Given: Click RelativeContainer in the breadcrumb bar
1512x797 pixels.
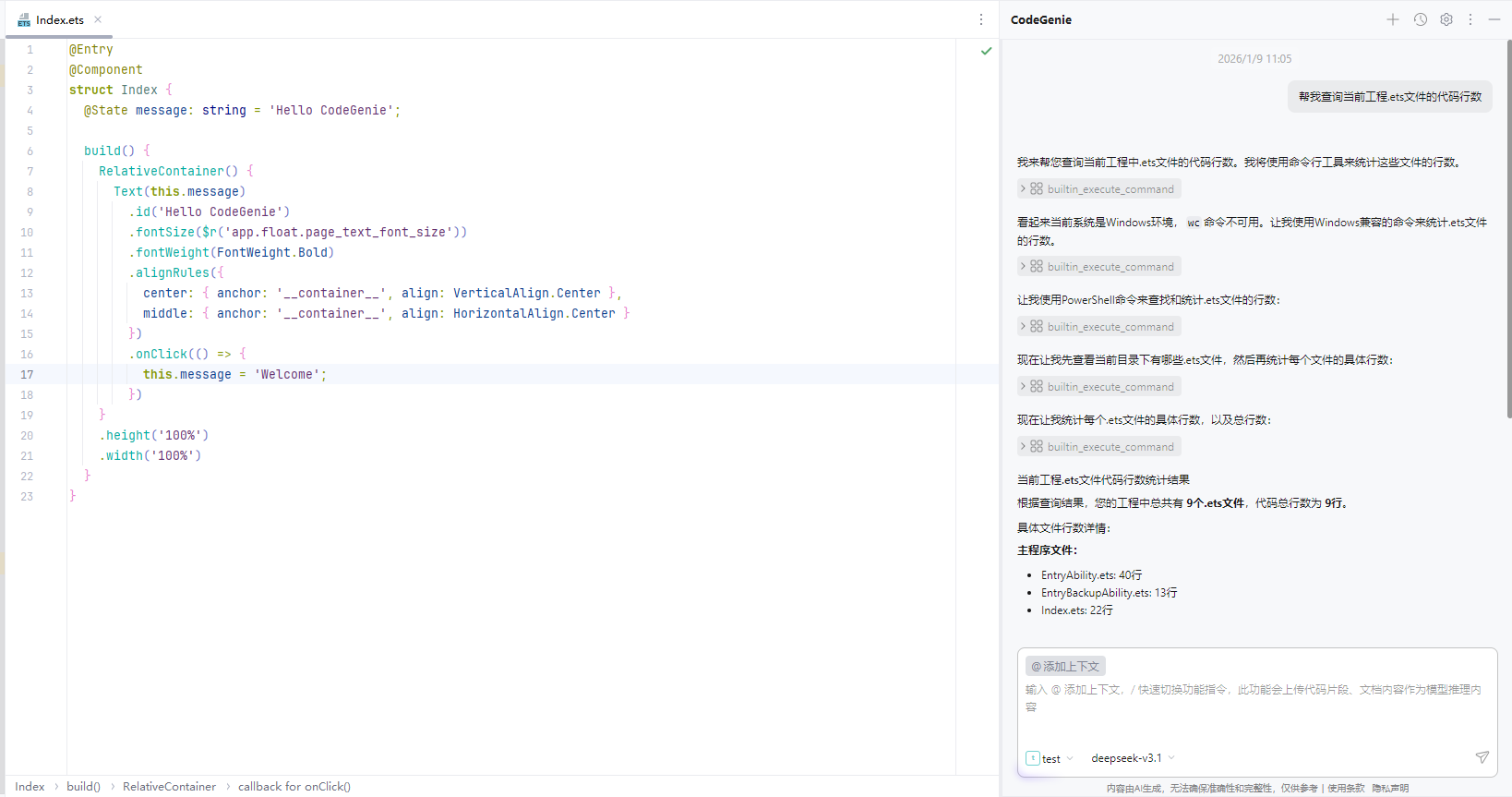Looking at the screenshot, I should [x=169, y=787].
